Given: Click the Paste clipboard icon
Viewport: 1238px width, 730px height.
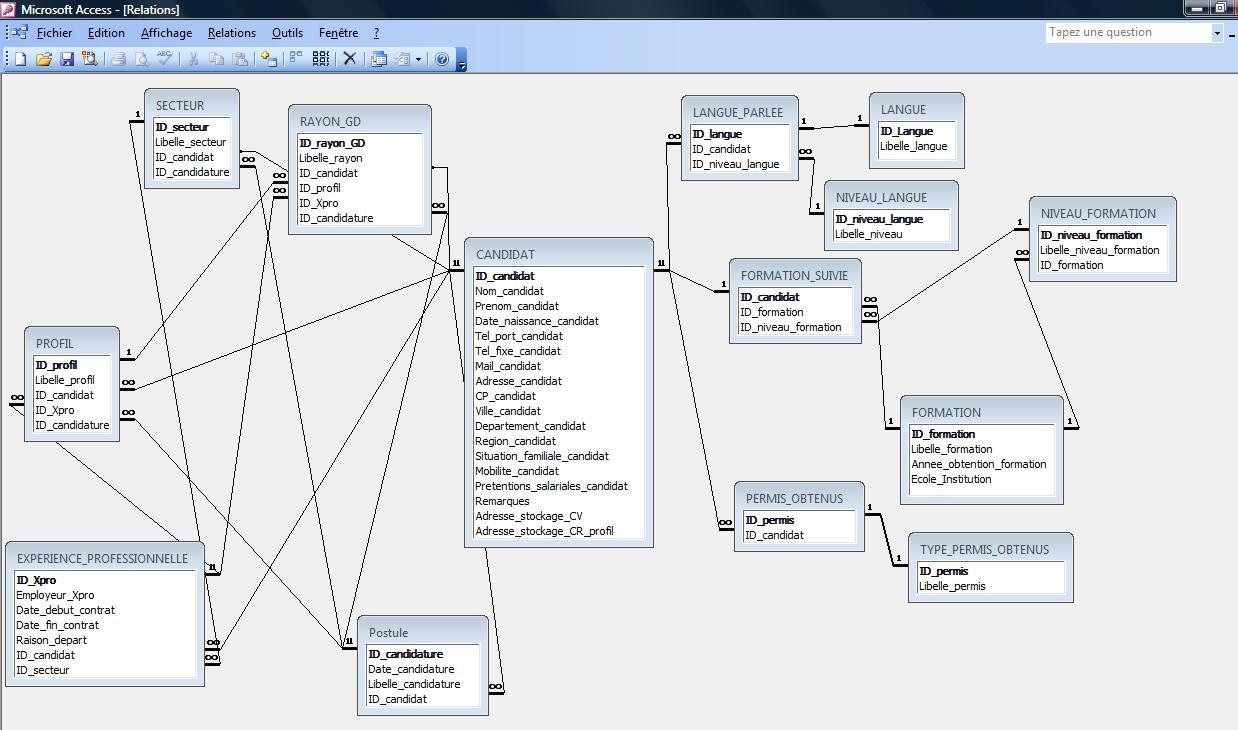Looking at the screenshot, I should pos(240,59).
